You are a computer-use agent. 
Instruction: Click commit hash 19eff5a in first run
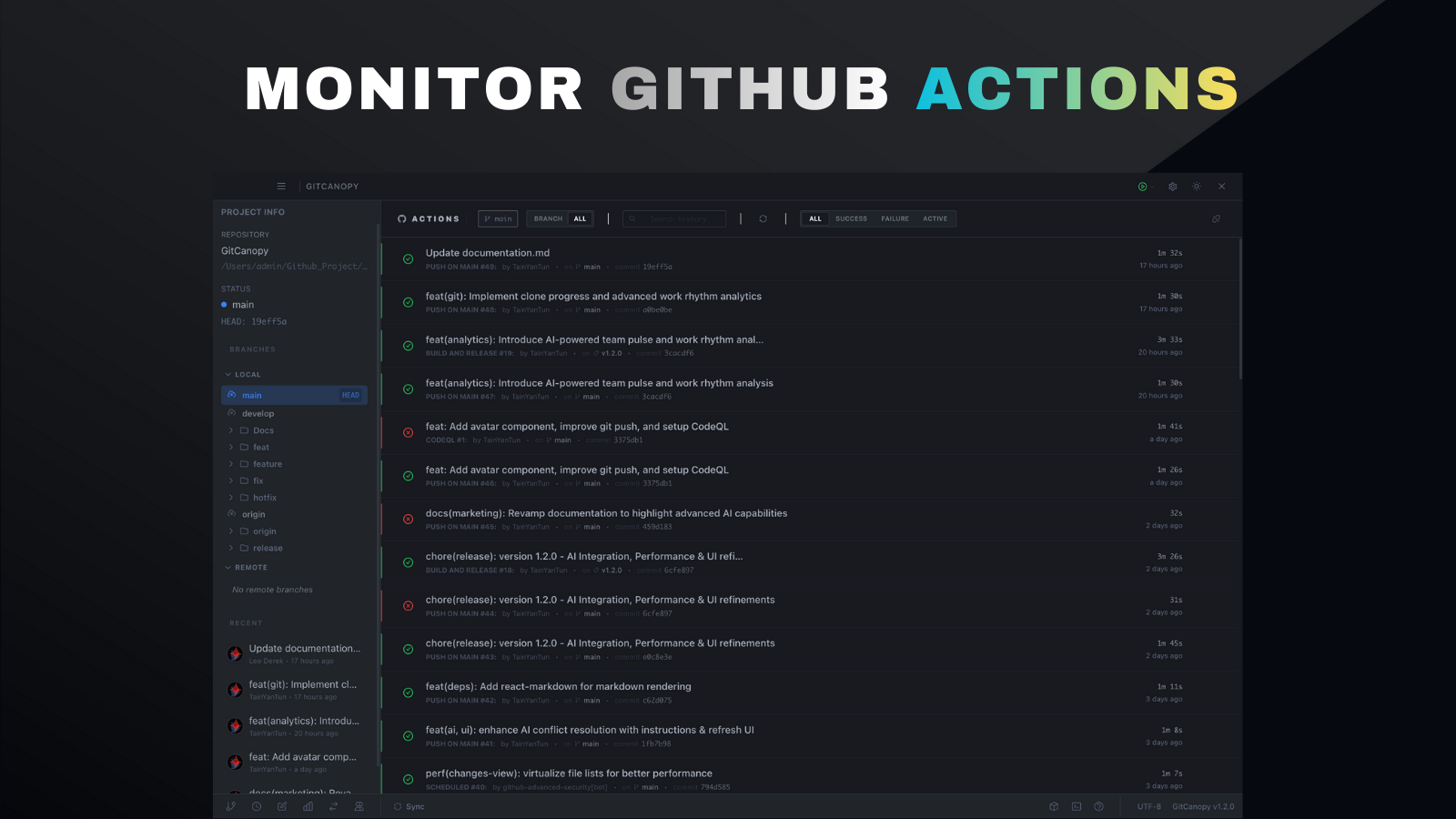coord(657,268)
